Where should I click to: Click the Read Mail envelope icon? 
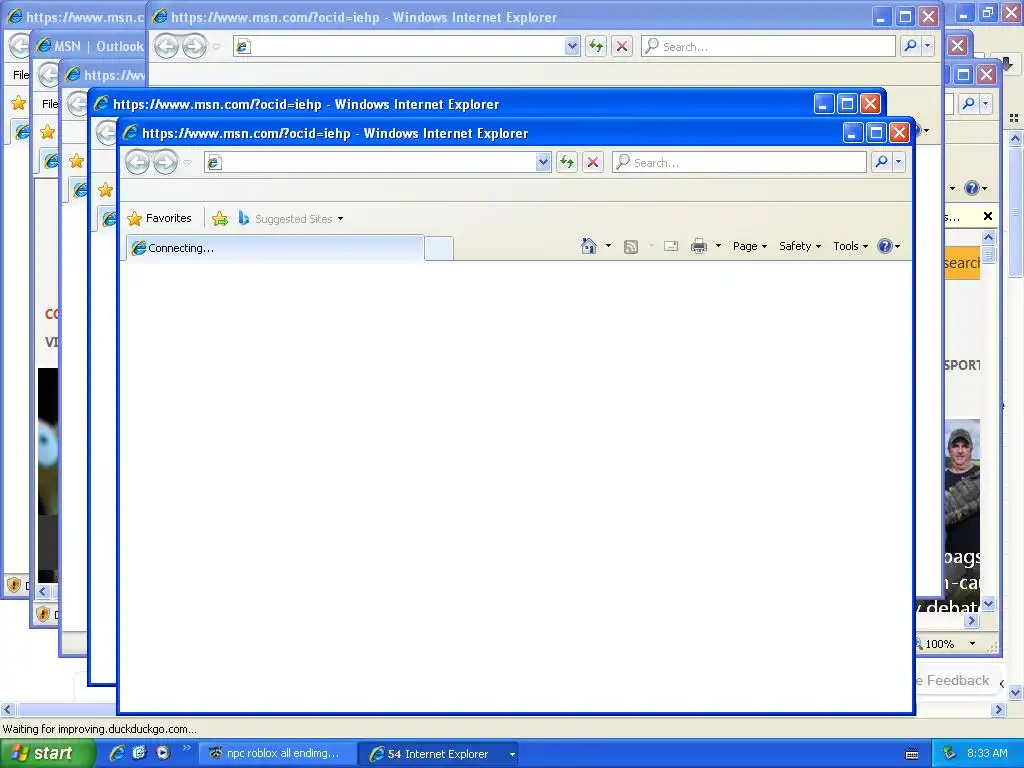671,246
